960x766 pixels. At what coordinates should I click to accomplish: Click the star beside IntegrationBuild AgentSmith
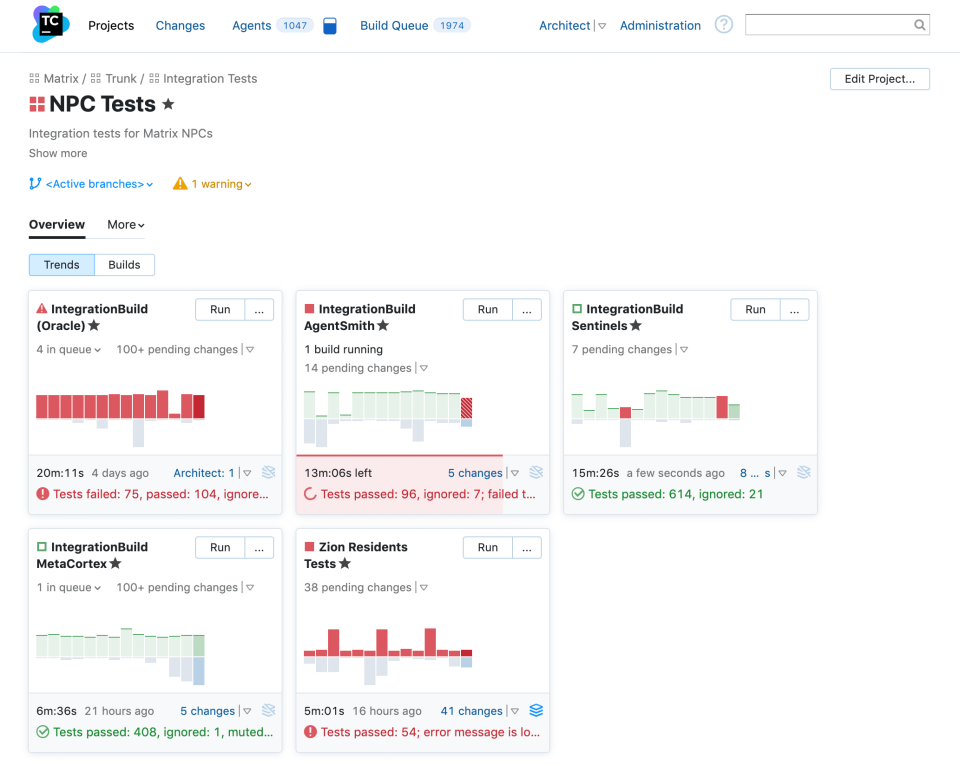click(383, 326)
